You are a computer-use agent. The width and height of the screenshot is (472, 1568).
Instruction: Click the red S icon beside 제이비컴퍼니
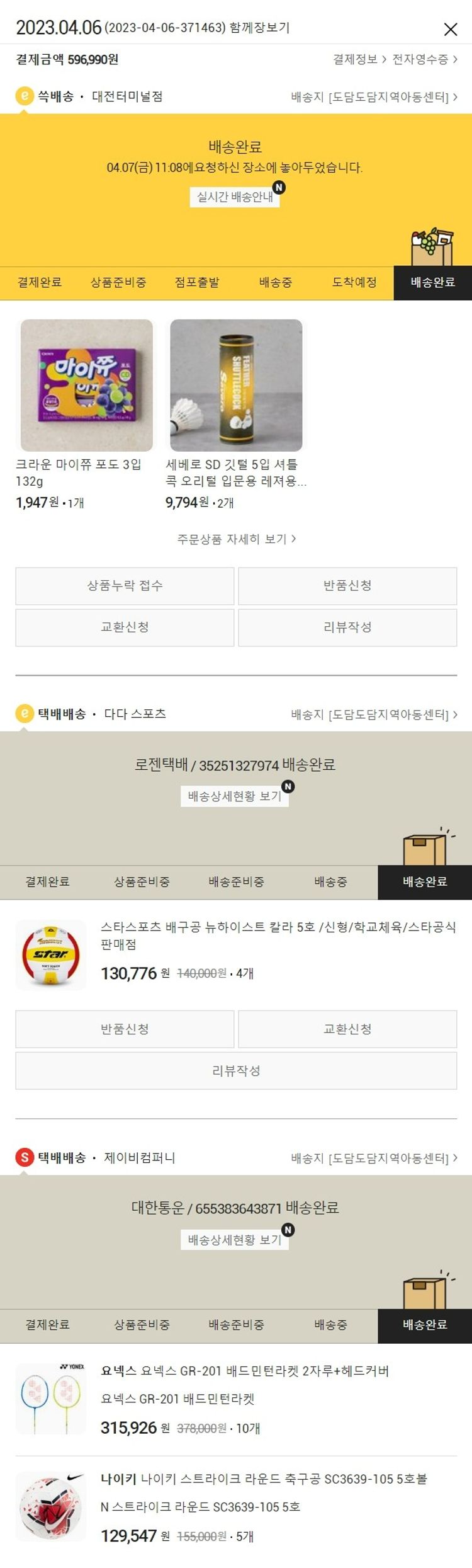(24, 1157)
